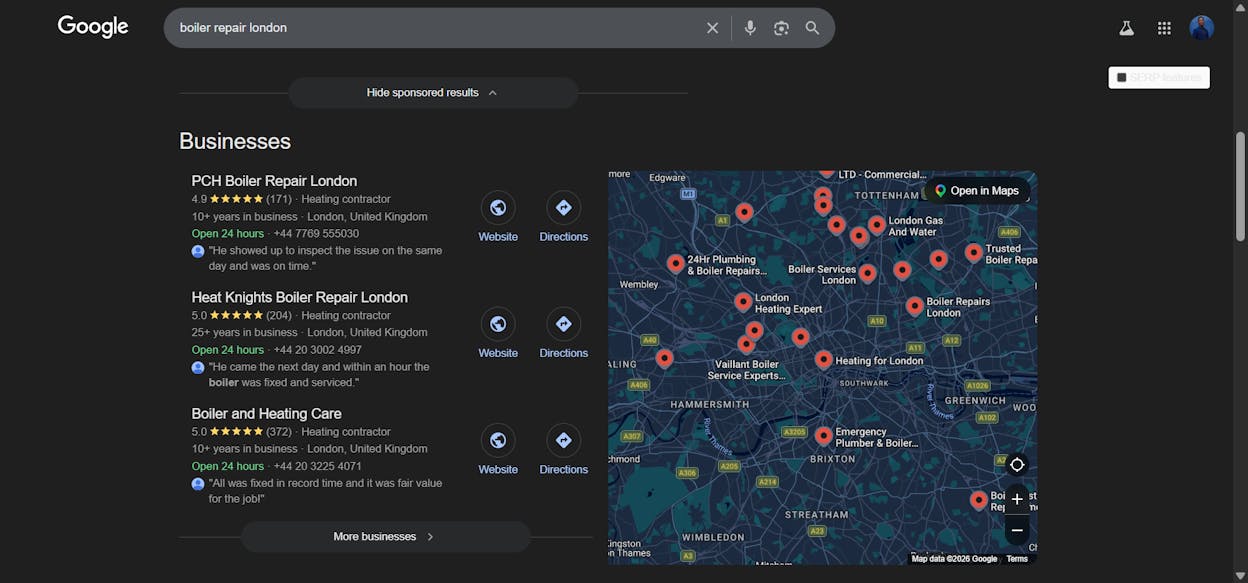This screenshot has width=1248, height=583.
Task: Click the page vertical scrollbar thumb
Action: (1241, 185)
